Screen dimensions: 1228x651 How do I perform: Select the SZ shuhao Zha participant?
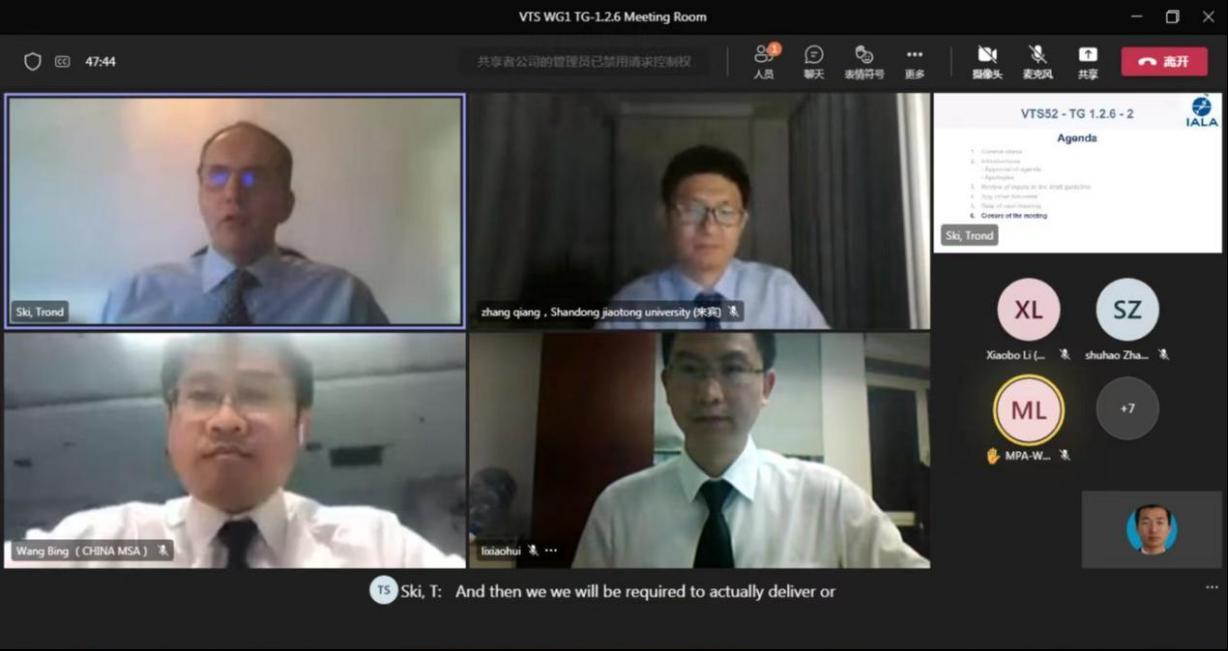(1127, 309)
